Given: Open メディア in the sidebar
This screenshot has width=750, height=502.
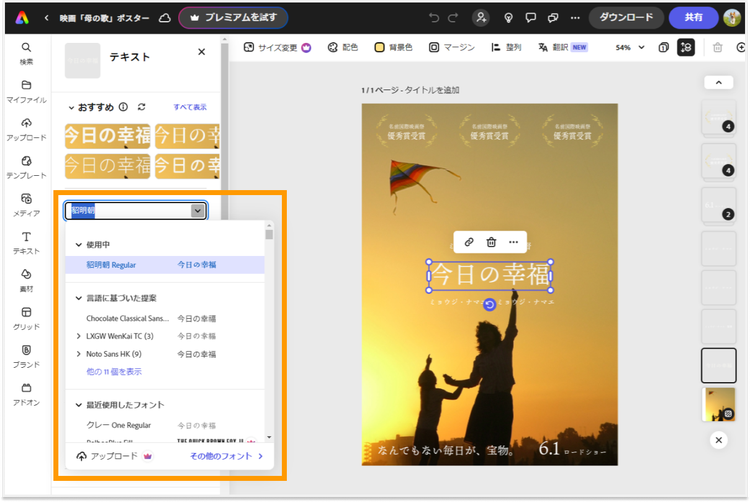Looking at the screenshot, I should [x=26, y=205].
